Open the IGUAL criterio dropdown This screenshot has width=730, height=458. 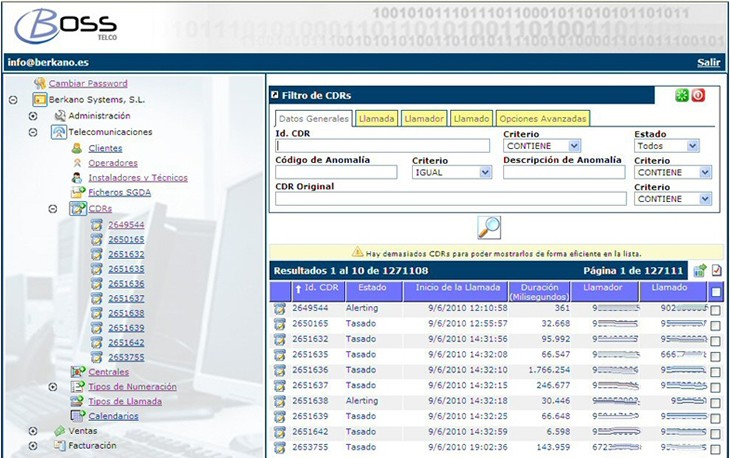(452, 172)
